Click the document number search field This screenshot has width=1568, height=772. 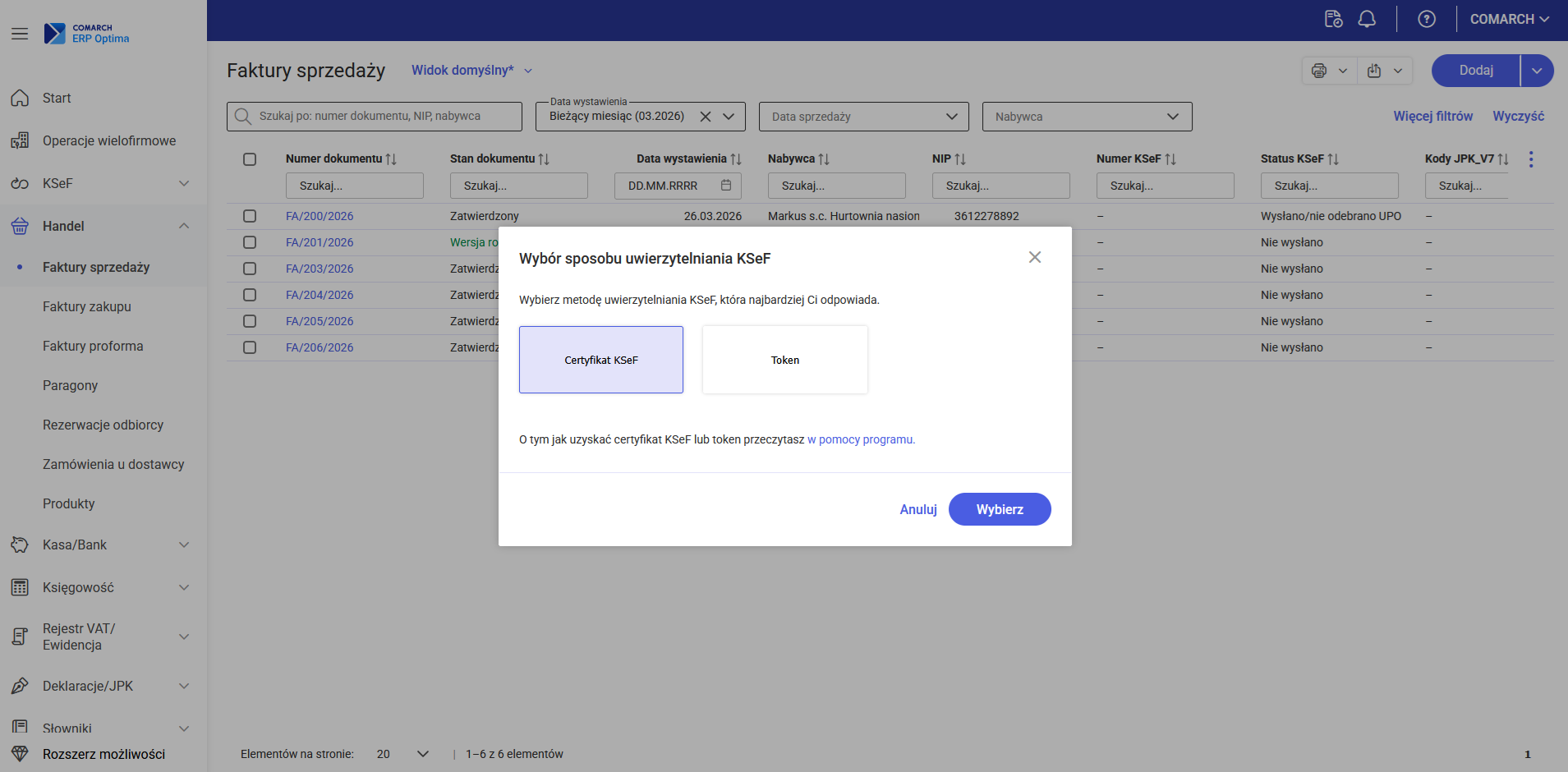click(354, 186)
